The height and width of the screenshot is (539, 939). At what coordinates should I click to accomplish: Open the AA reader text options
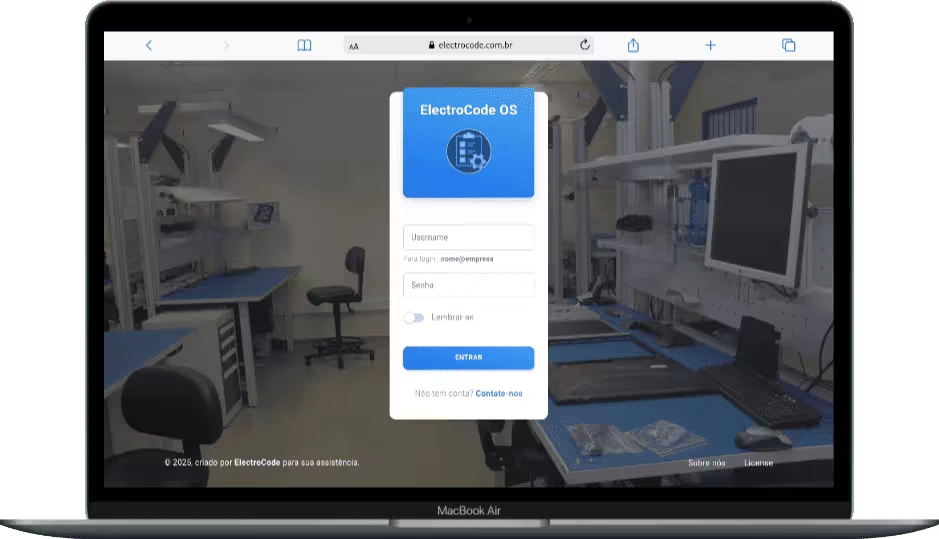(x=354, y=46)
